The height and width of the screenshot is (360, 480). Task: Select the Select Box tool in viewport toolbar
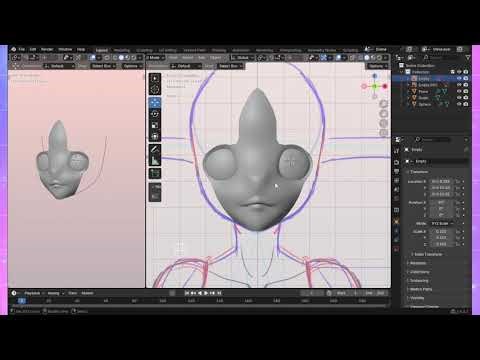[x=155, y=78]
